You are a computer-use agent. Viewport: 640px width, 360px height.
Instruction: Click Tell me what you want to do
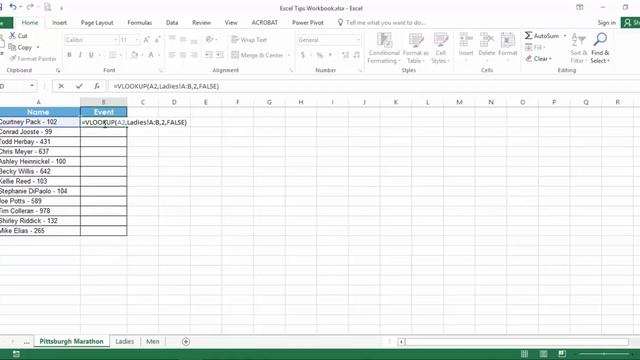(382, 23)
